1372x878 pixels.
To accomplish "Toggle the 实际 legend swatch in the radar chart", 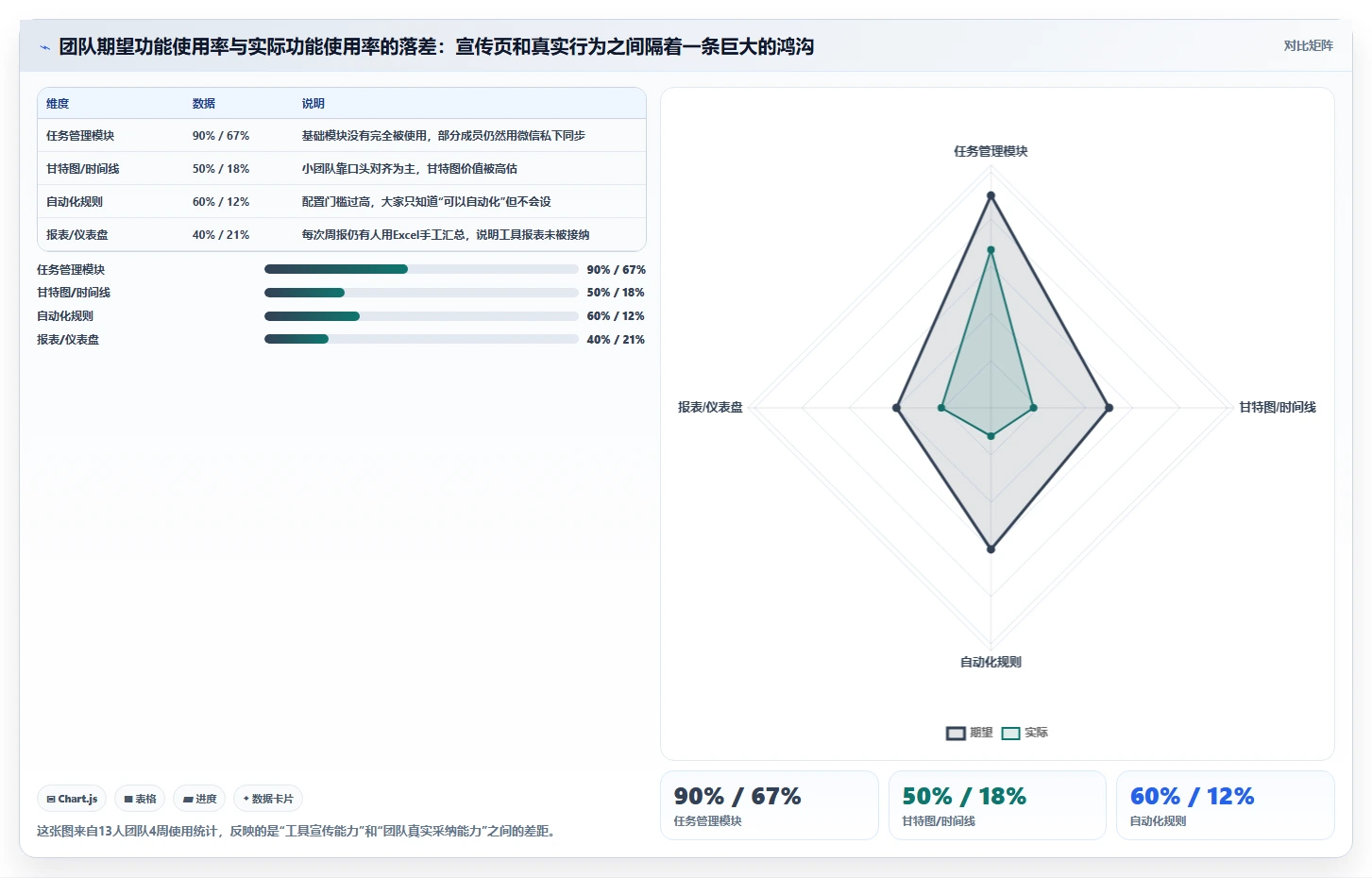I will tap(1010, 734).
